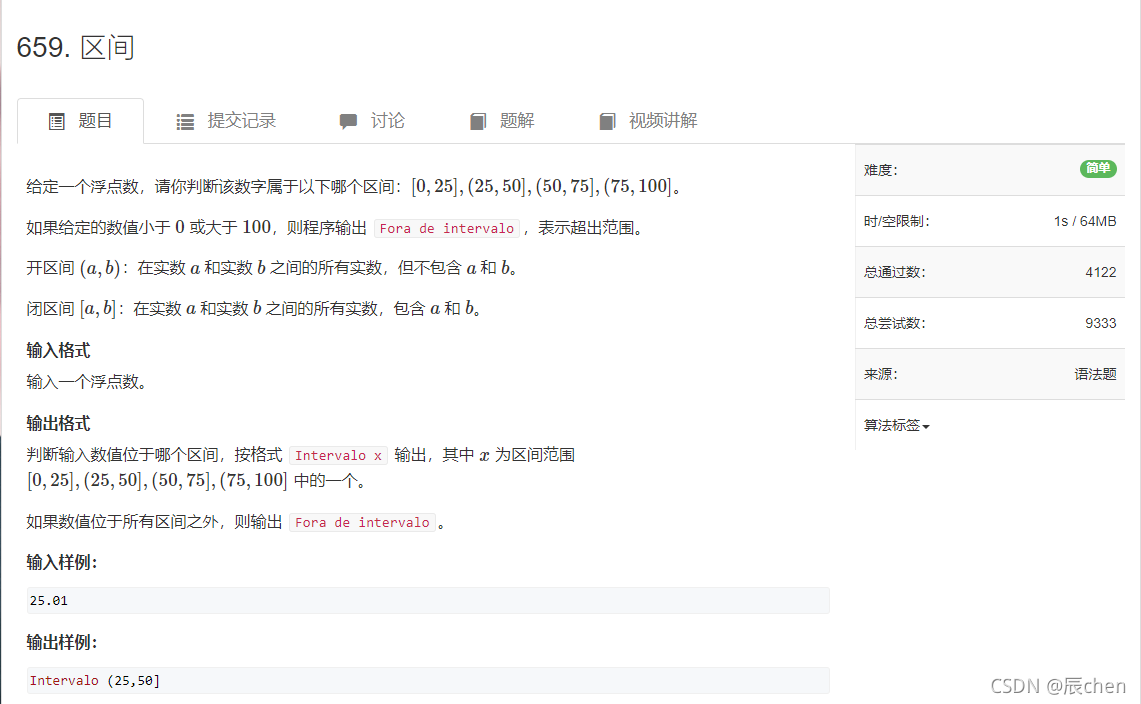Click the sample input 25.01 code box
Image resolution: width=1141 pixels, height=704 pixels.
[x=428, y=601]
